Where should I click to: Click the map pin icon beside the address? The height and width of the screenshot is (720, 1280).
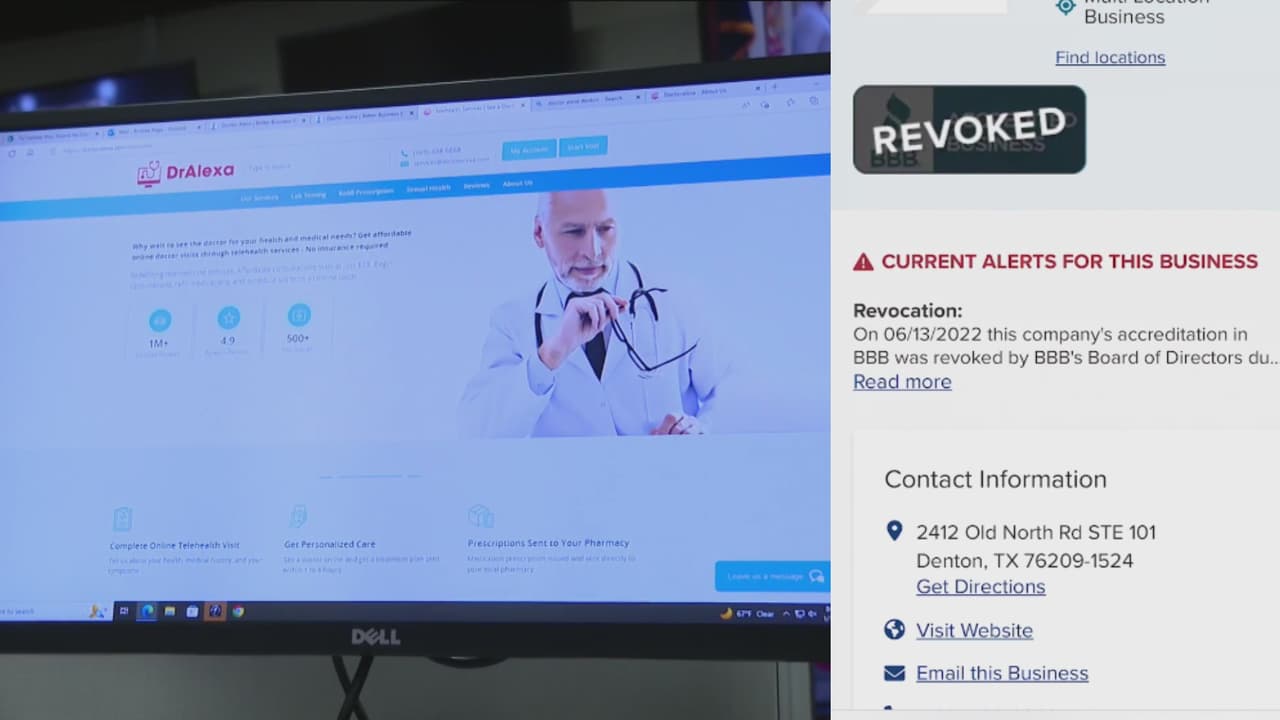(x=895, y=531)
